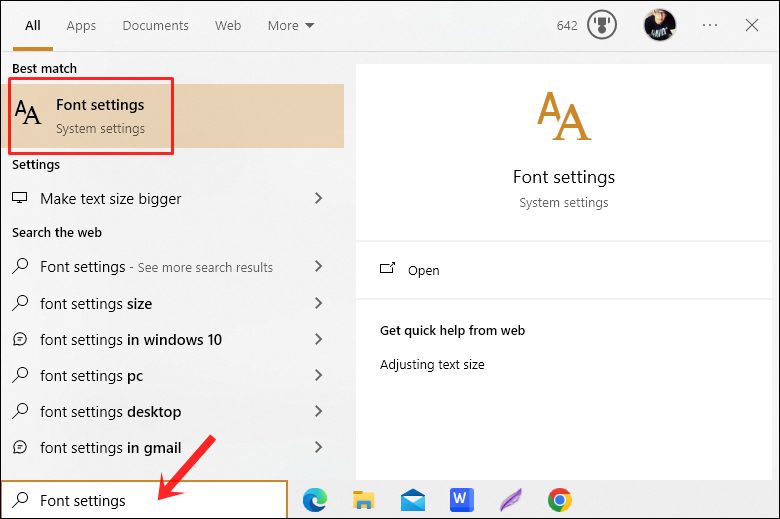
Task: Expand arrow for Make text size bigger
Action: [319, 198]
